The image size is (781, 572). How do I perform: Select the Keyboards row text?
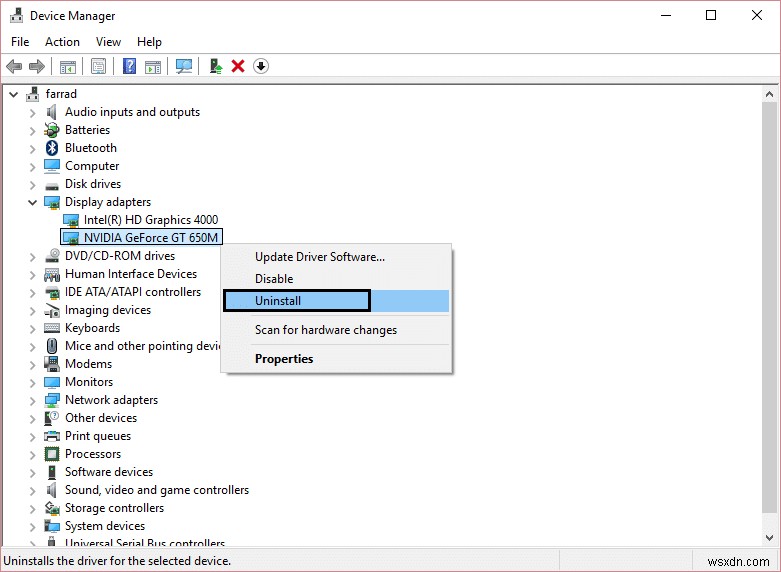93,328
